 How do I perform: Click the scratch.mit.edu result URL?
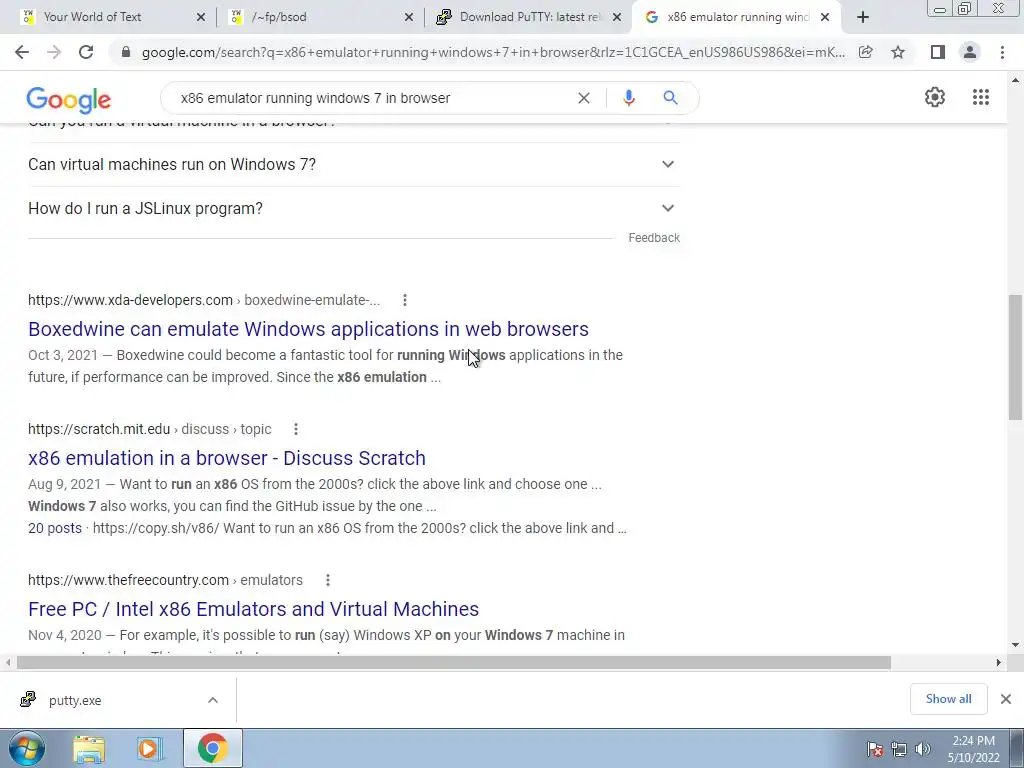[x=150, y=429]
